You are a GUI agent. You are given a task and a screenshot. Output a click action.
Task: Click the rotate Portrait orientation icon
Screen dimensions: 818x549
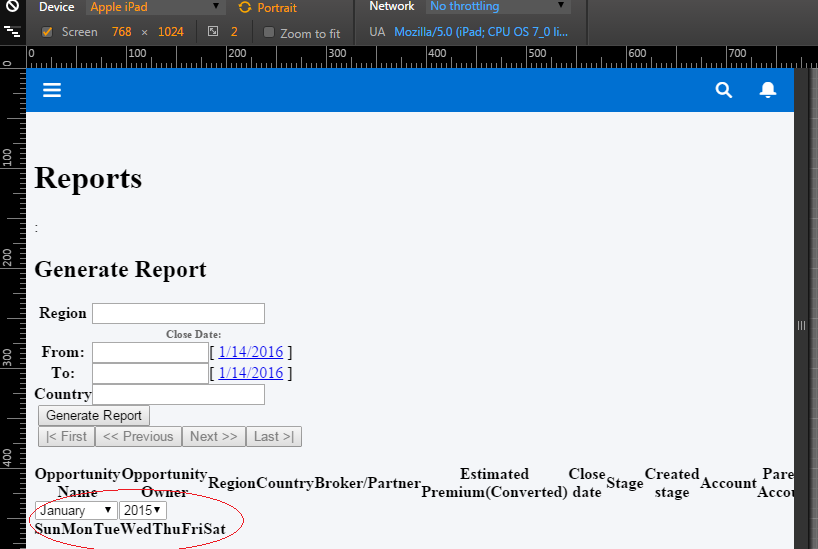pos(244,7)
